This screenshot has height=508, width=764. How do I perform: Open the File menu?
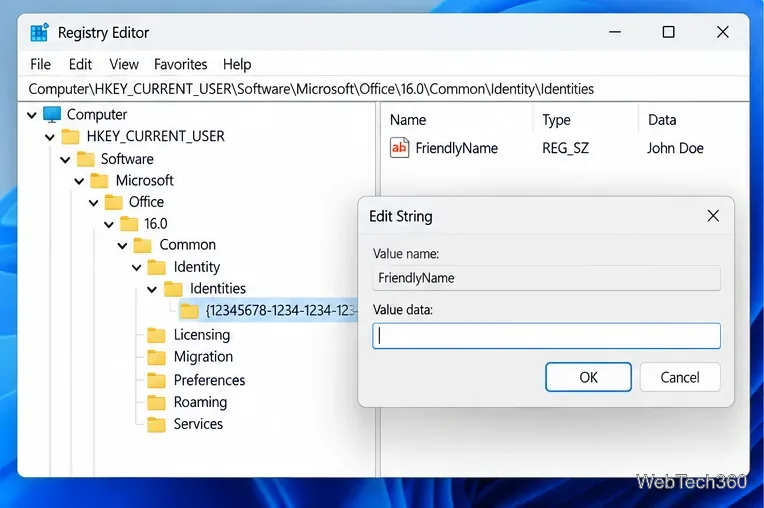click(40, 64)
